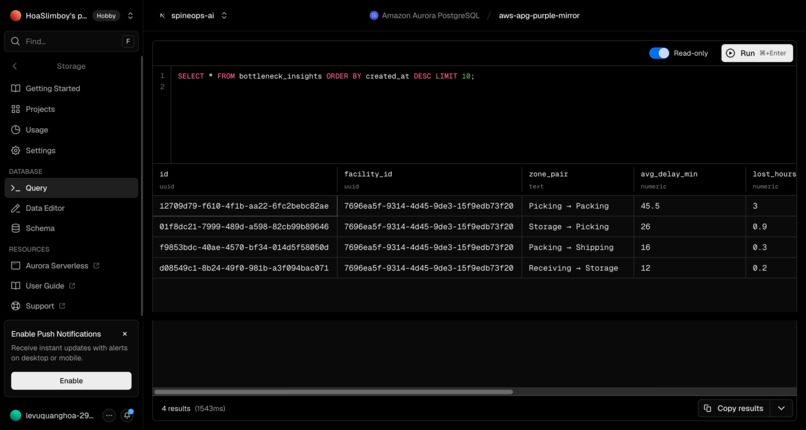Click the Usage pie-chart icon
806x430 pixels.
click(16, 130)
